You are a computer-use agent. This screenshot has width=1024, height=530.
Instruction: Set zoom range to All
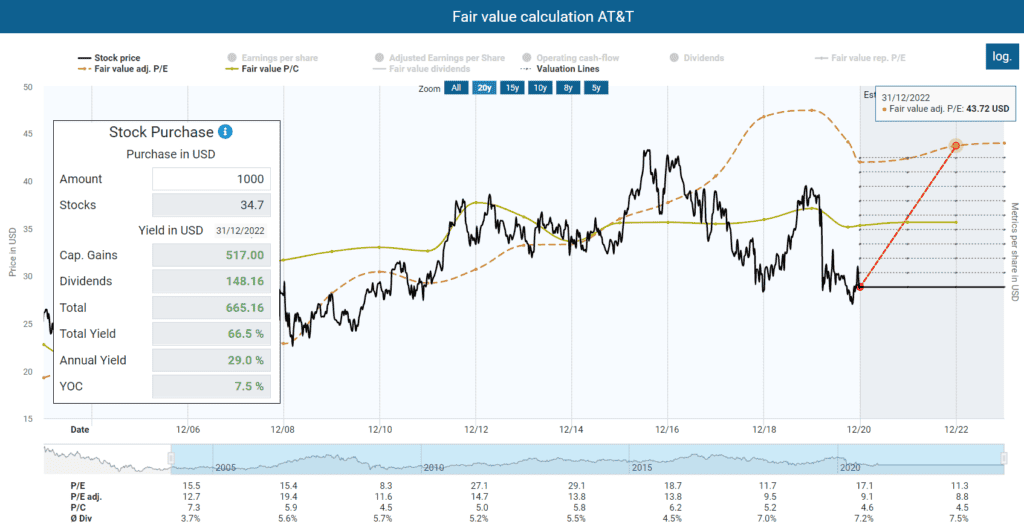pos(456,88)
